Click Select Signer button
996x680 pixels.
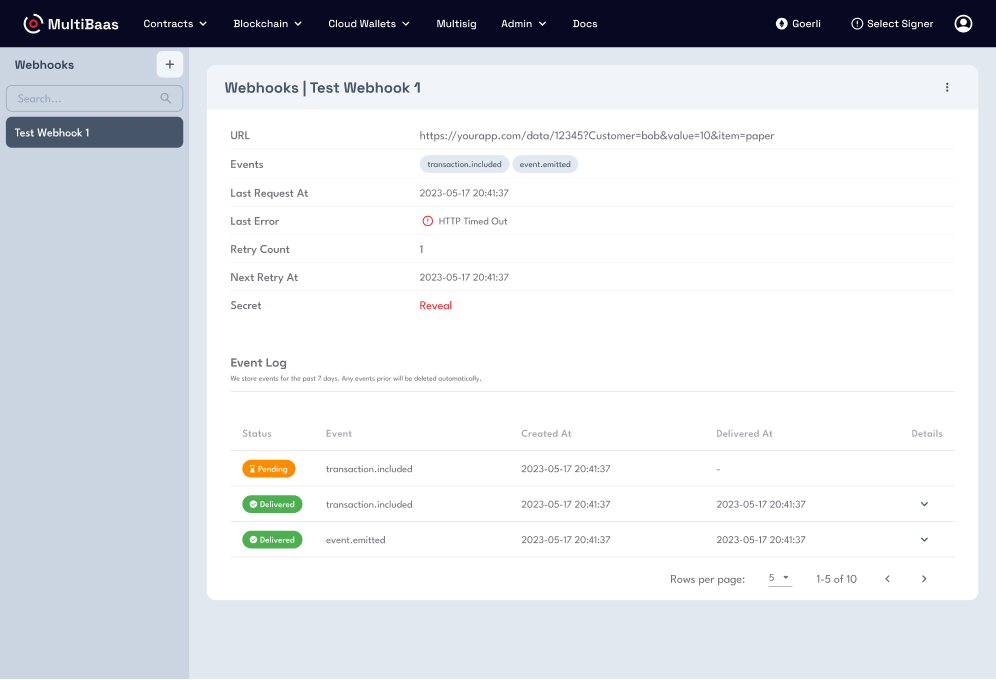coord(892,23)
